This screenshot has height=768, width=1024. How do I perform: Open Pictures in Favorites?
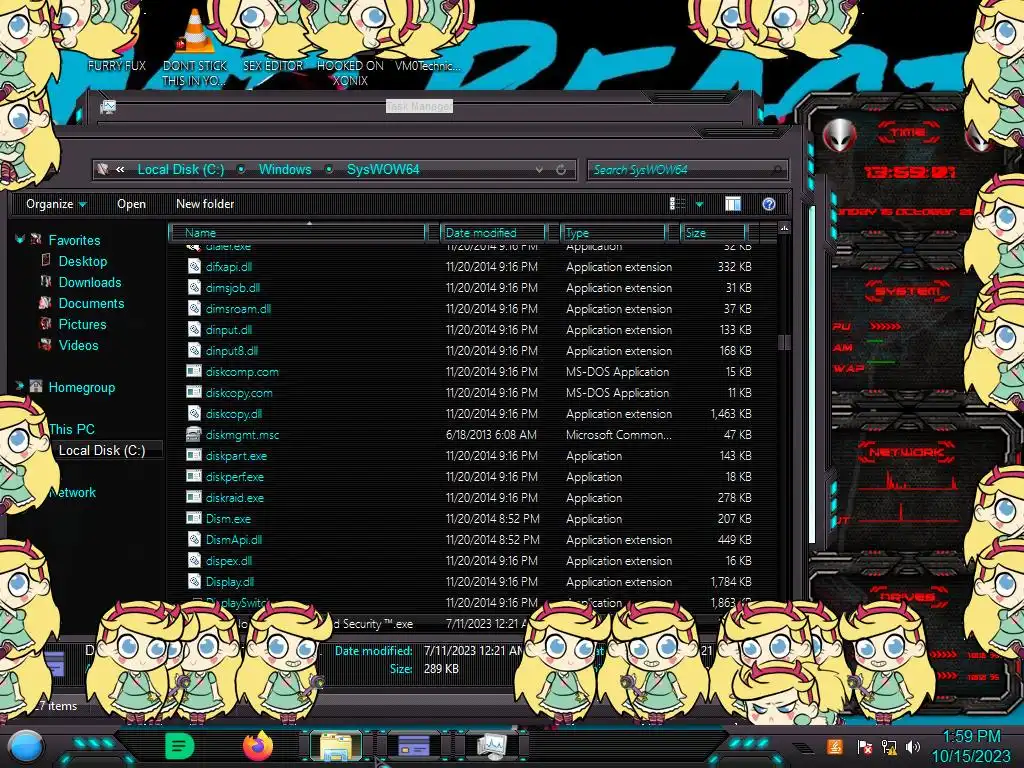coord(82,324)
